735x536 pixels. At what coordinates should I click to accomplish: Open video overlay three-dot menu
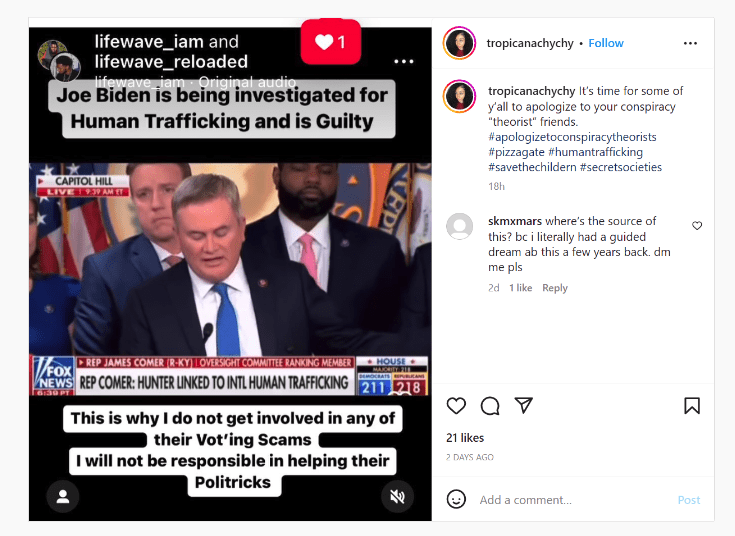[x=404, y=61]
